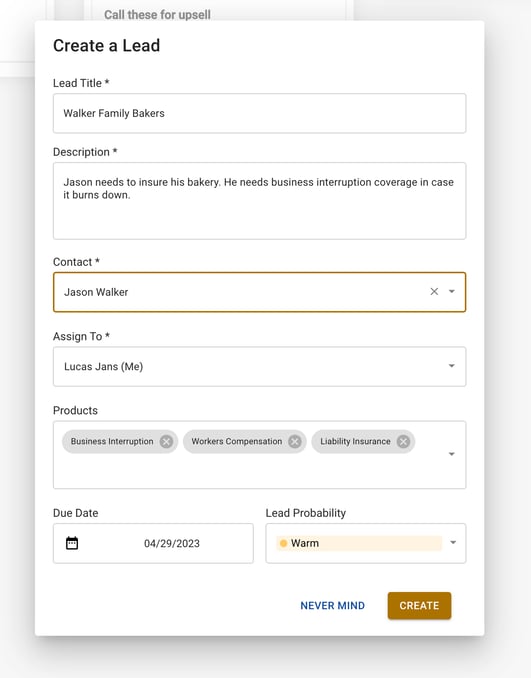Open the Products dropdown arrow
Image resolution: width=531 pixels, height=678 pixels.
(x=452, y=454)
